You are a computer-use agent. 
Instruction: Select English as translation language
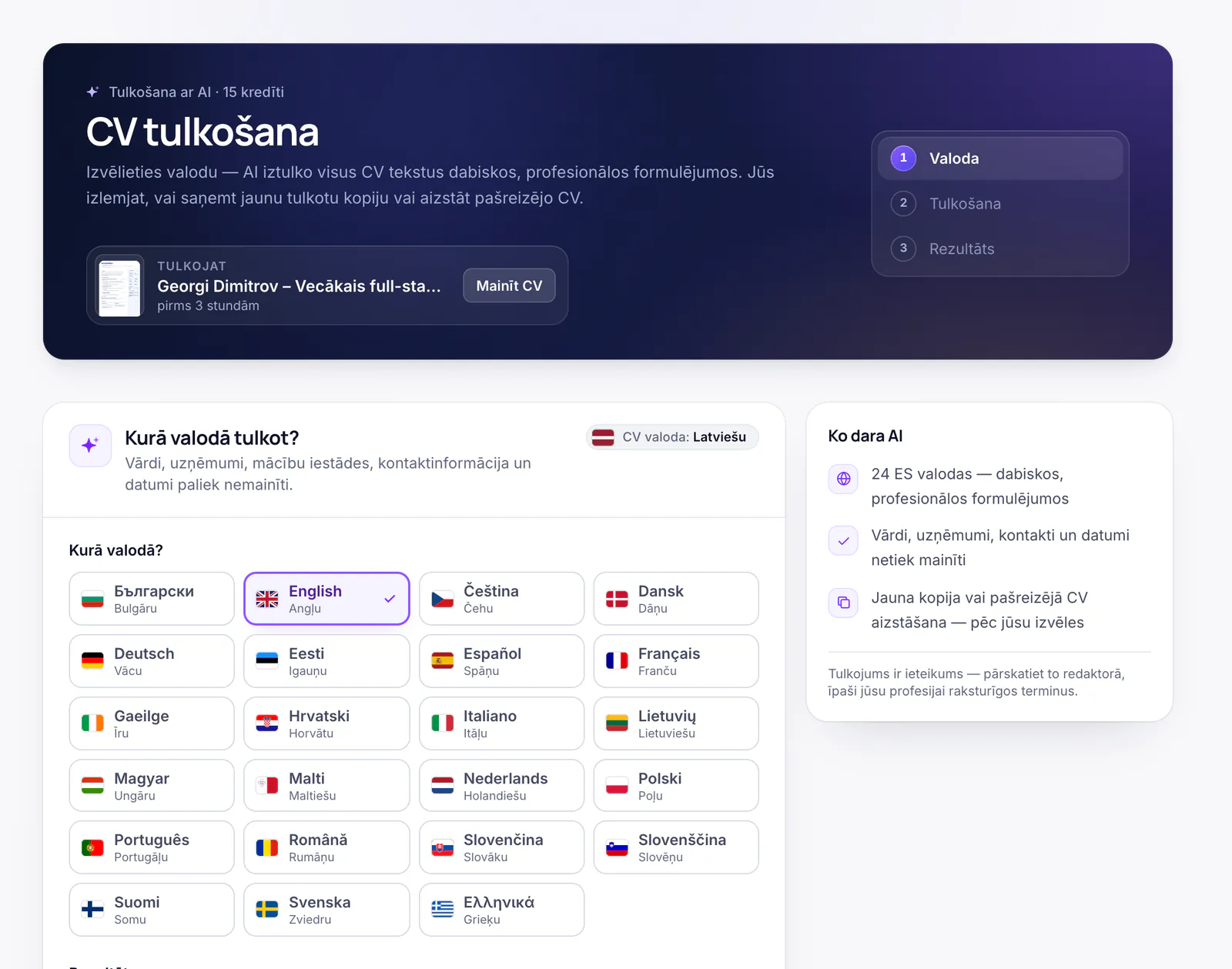326,599
